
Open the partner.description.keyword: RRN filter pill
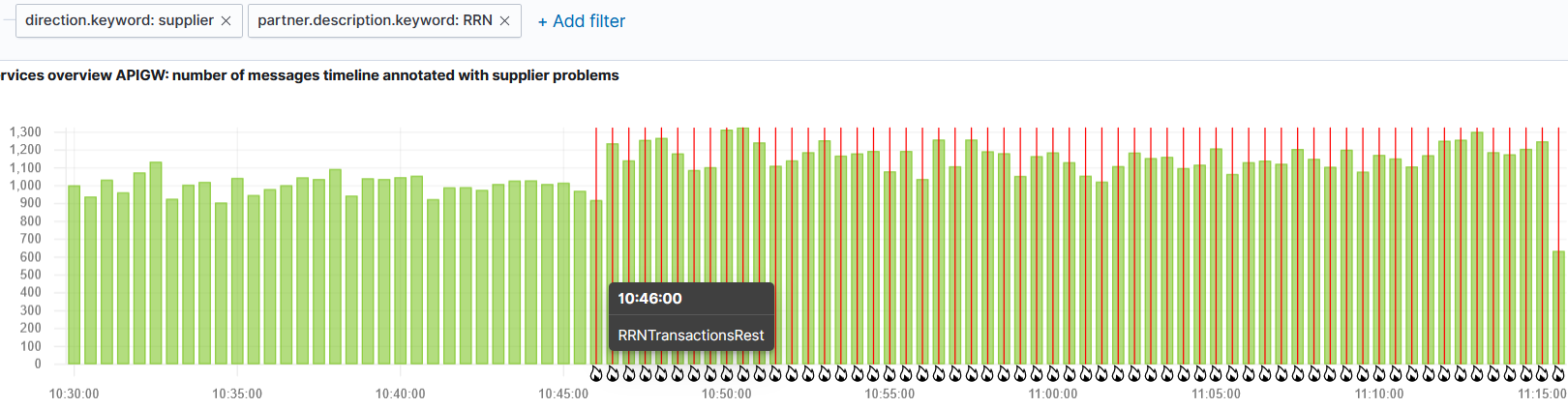tap(375, 20)
